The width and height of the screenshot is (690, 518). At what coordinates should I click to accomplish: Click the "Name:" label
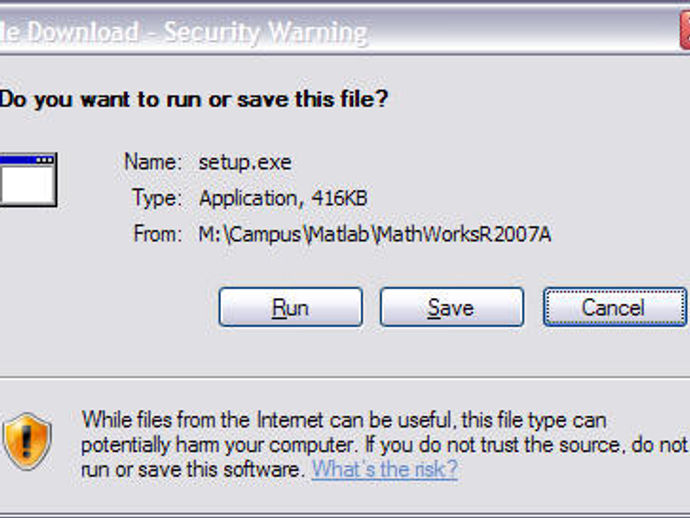pyautogui.click(x=153, y=162)
